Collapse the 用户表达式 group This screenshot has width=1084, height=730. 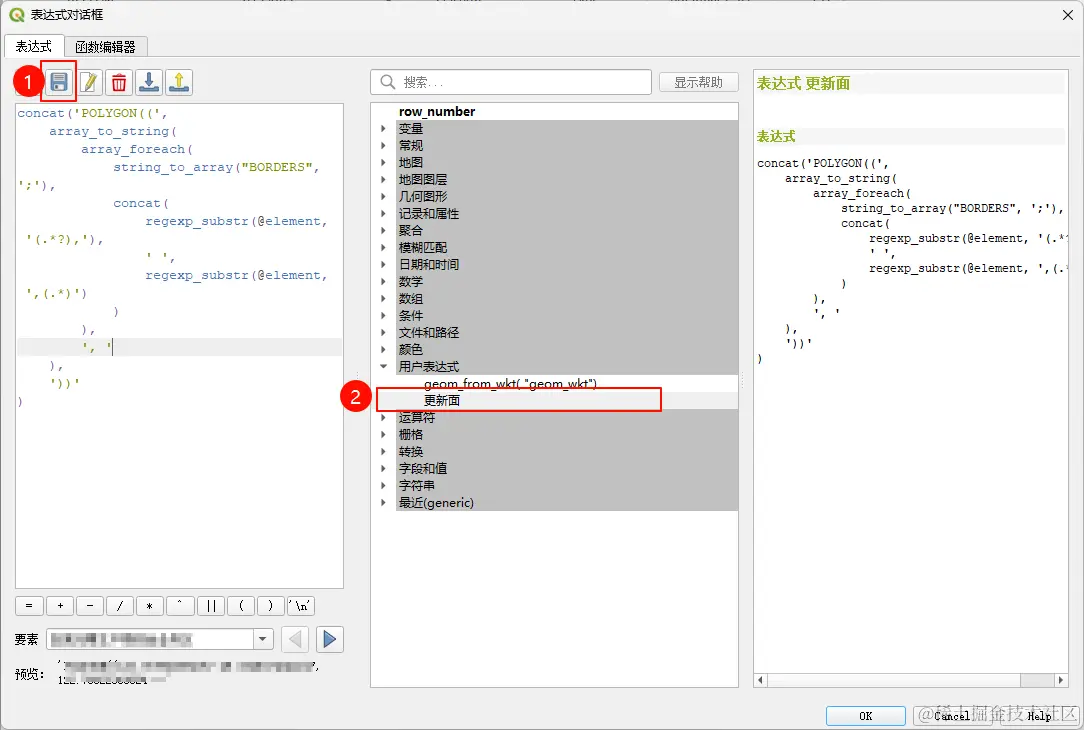(x=384, y=366)
